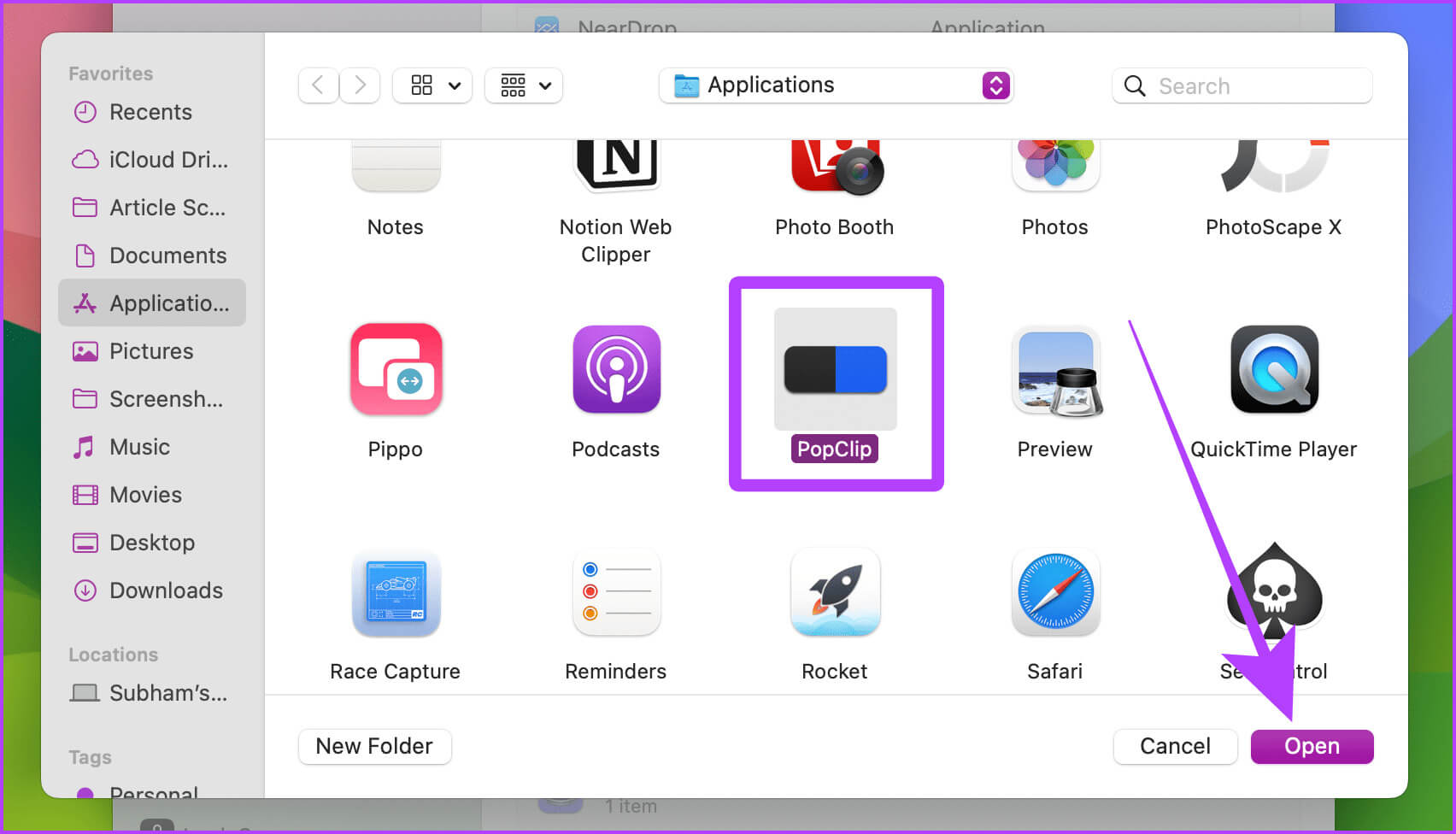Screen dimensions: 1456x834
Task: Click the Pippo name label
Action: 396,449
